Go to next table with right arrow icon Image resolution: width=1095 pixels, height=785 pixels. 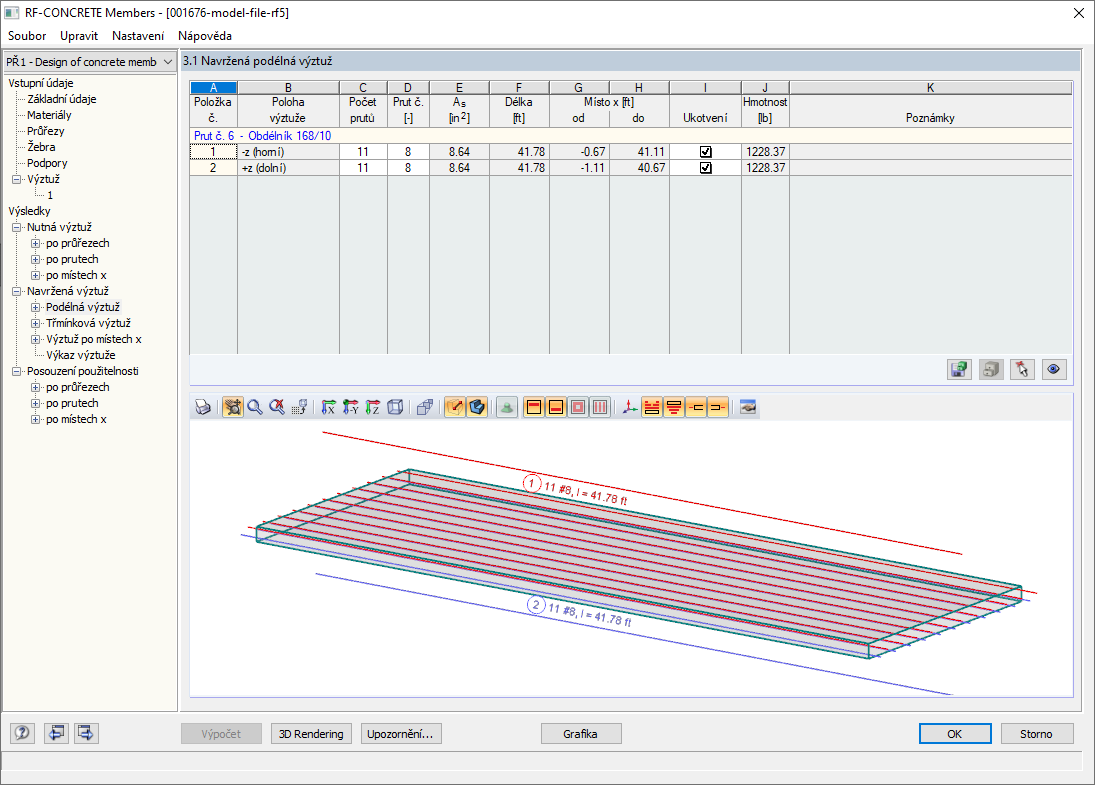pyautogui.click(x=86, y=733)
